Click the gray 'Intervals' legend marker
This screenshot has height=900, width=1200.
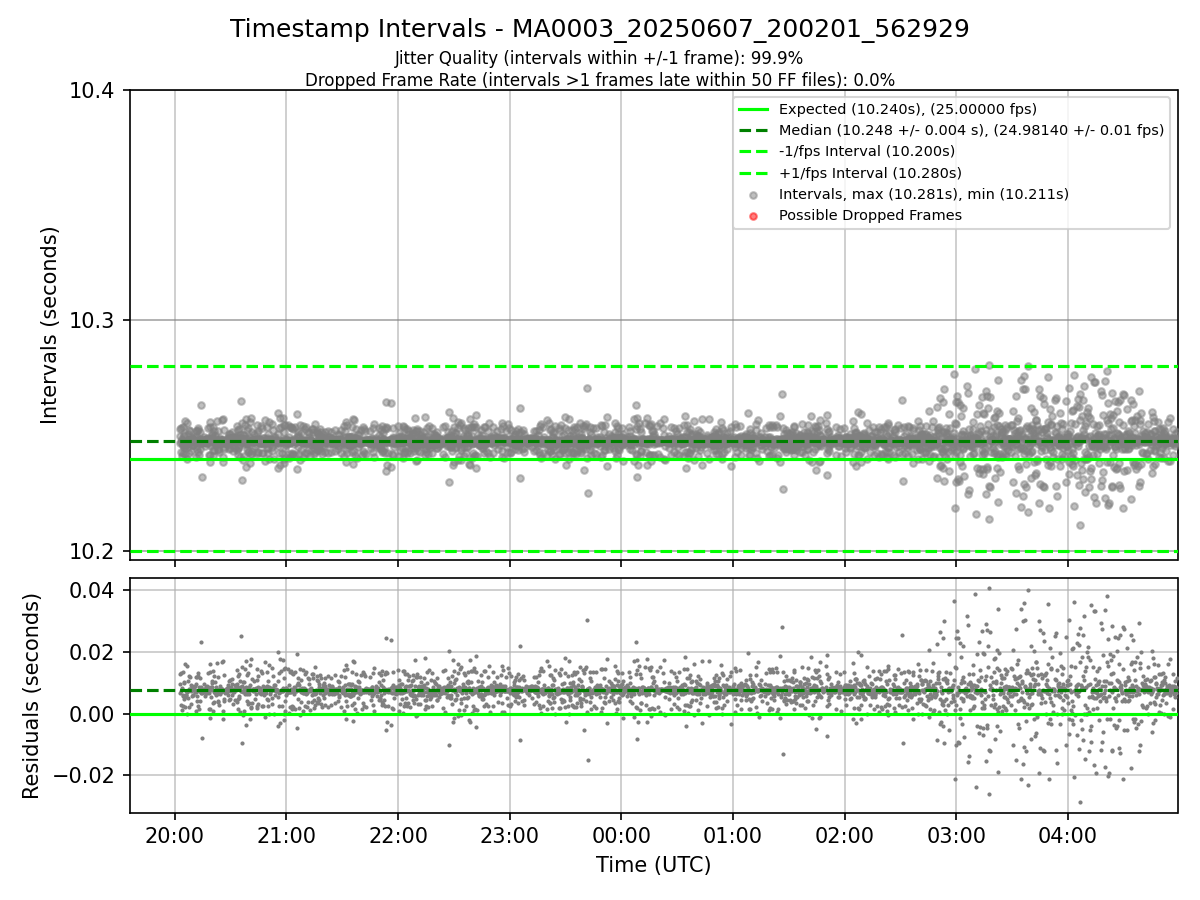754,195
